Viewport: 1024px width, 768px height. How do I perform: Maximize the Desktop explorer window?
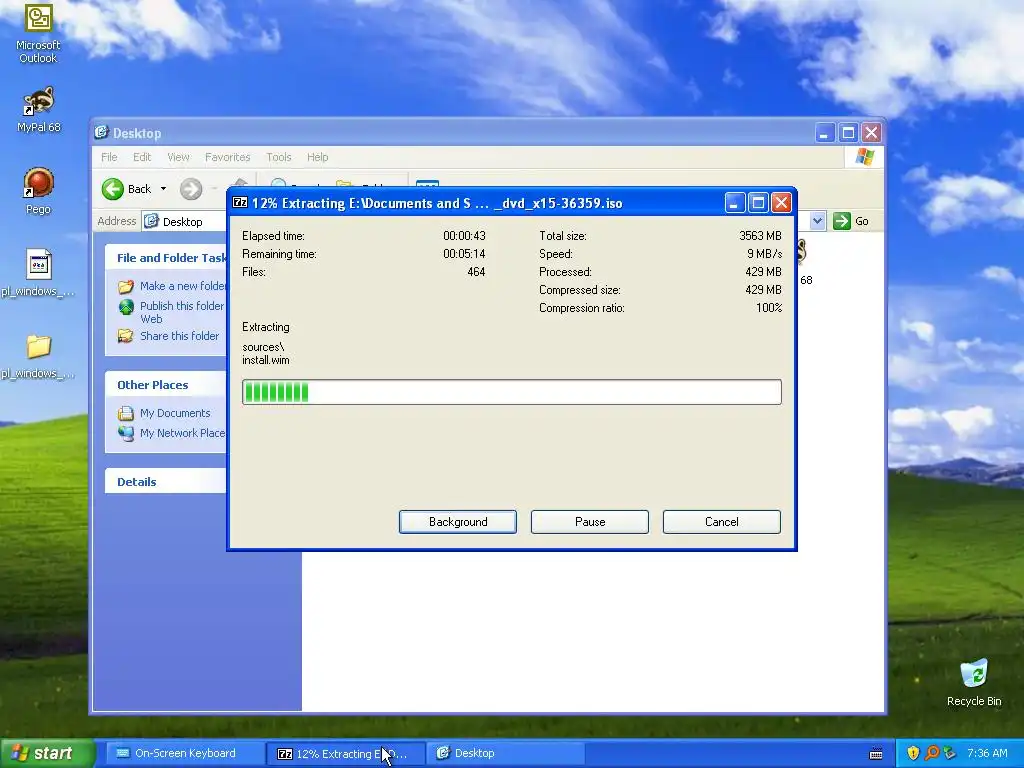848,133
